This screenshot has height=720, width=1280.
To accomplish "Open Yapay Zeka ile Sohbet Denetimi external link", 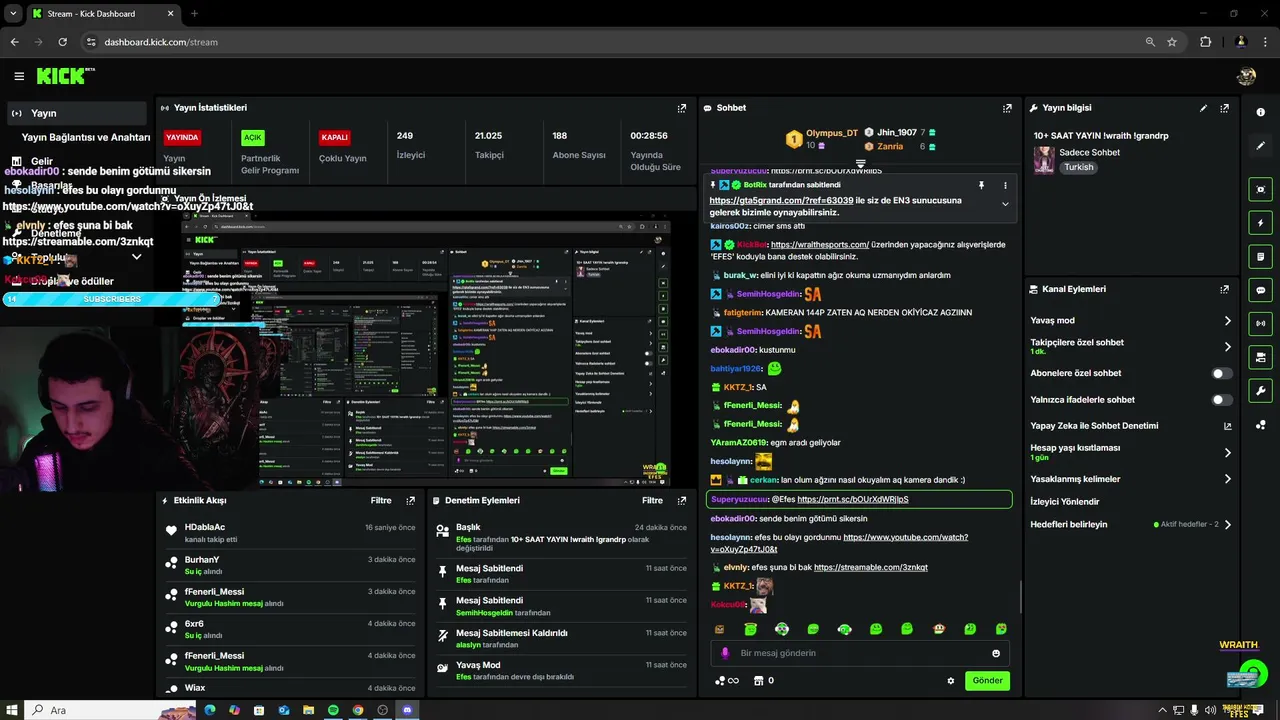I will [x=1228, y=426].
